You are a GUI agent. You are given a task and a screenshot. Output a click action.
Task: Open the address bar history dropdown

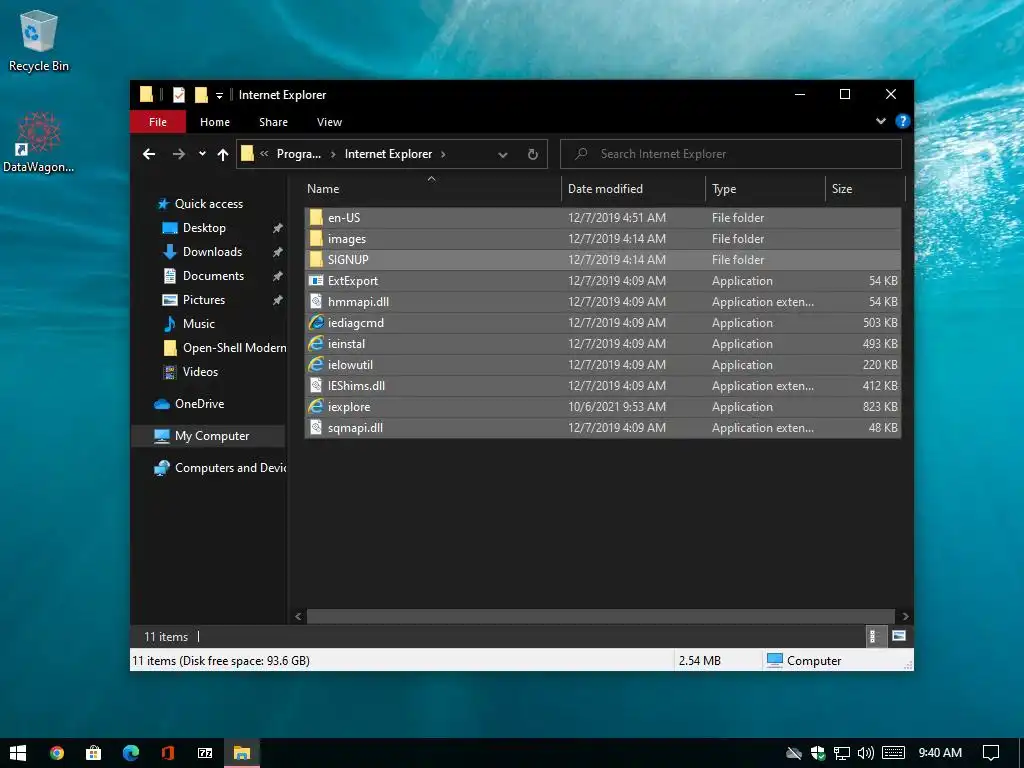point(503,155)
